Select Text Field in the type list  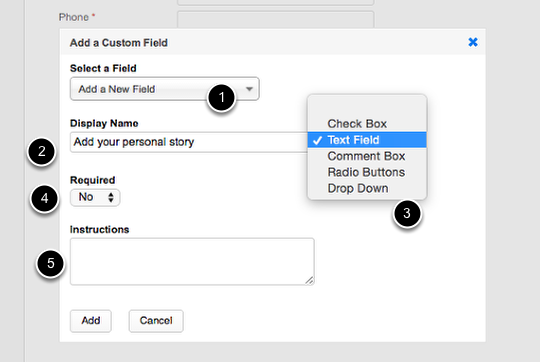367,140
